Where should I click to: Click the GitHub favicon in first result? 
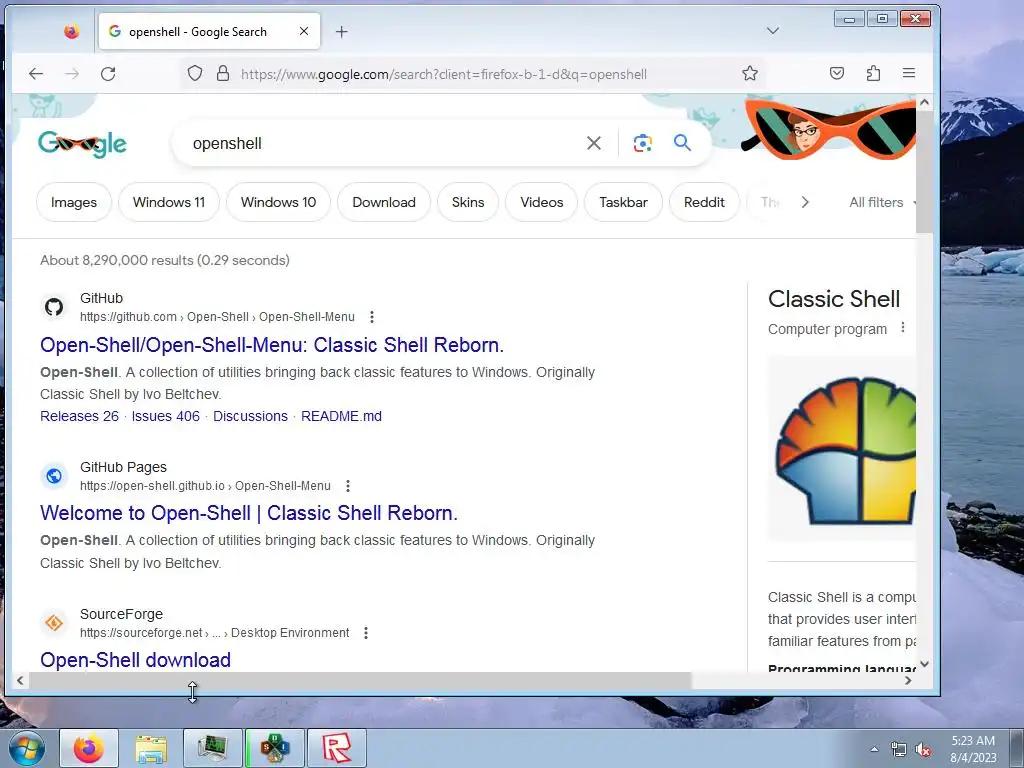(54, 307)
